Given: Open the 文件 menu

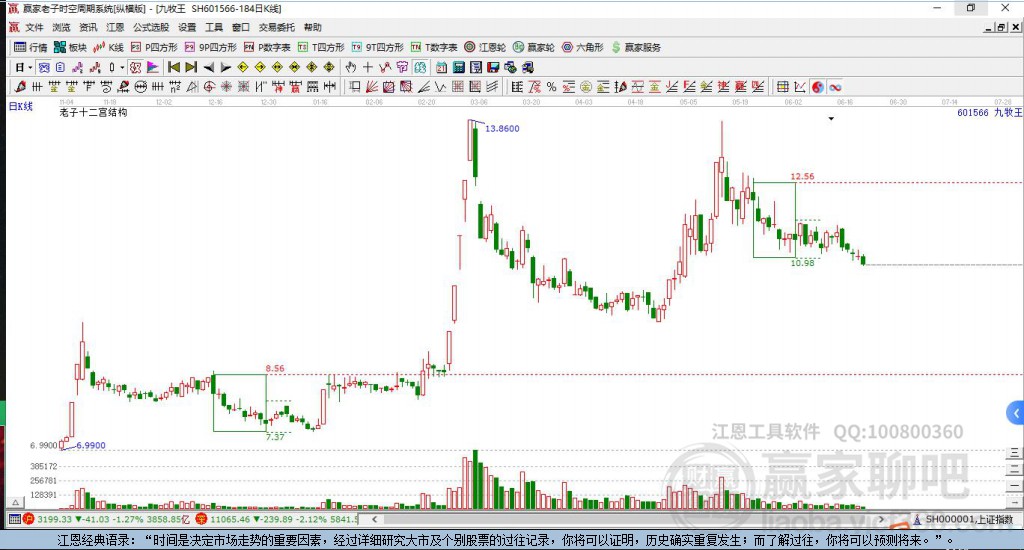Looking at the screenshot, I should [x=34, y=27].
